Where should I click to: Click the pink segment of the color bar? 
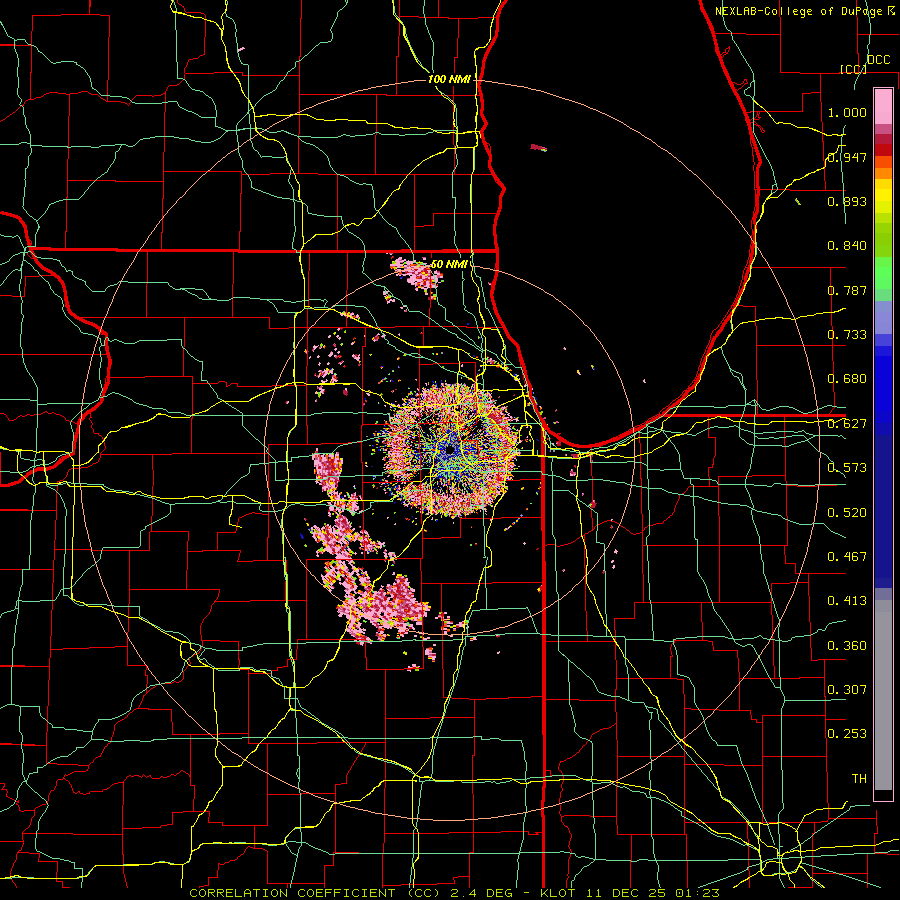tap(883, 106)
